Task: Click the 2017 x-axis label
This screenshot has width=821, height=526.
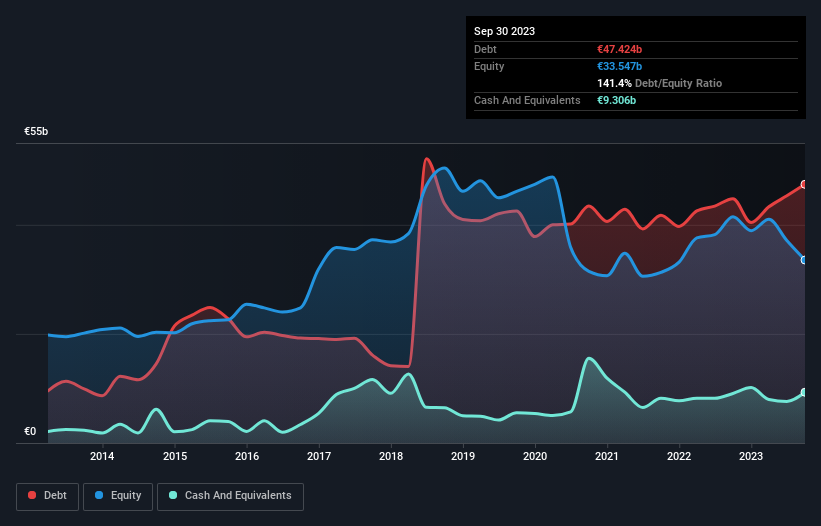Action: click(319, 456)
